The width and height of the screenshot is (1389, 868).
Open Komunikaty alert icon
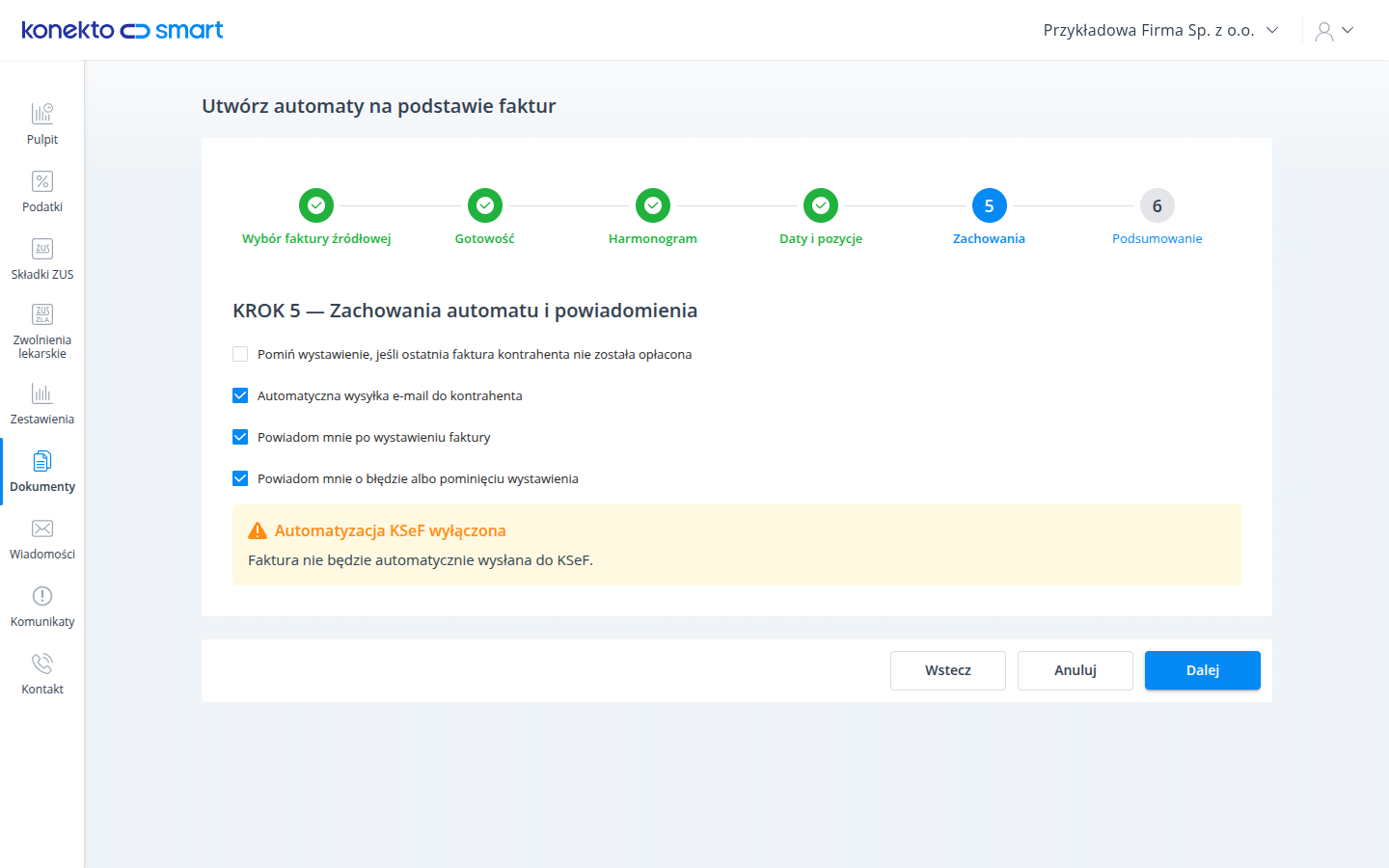[x=42, y=596]
